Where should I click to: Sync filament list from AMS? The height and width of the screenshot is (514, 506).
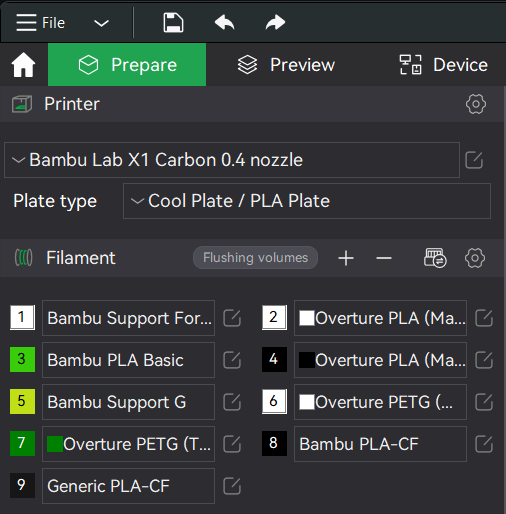coord(435,258)
